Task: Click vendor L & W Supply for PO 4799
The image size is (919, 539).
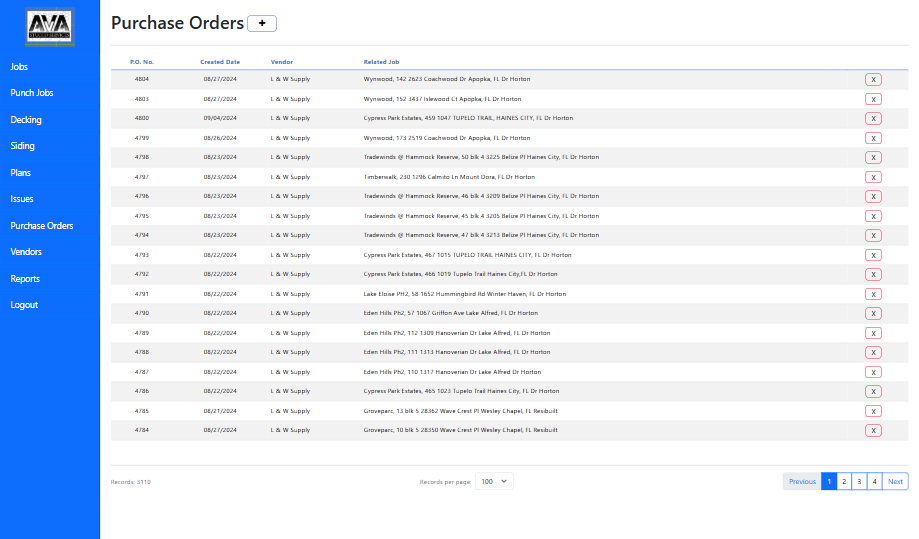Action: [x=290, y=138]
